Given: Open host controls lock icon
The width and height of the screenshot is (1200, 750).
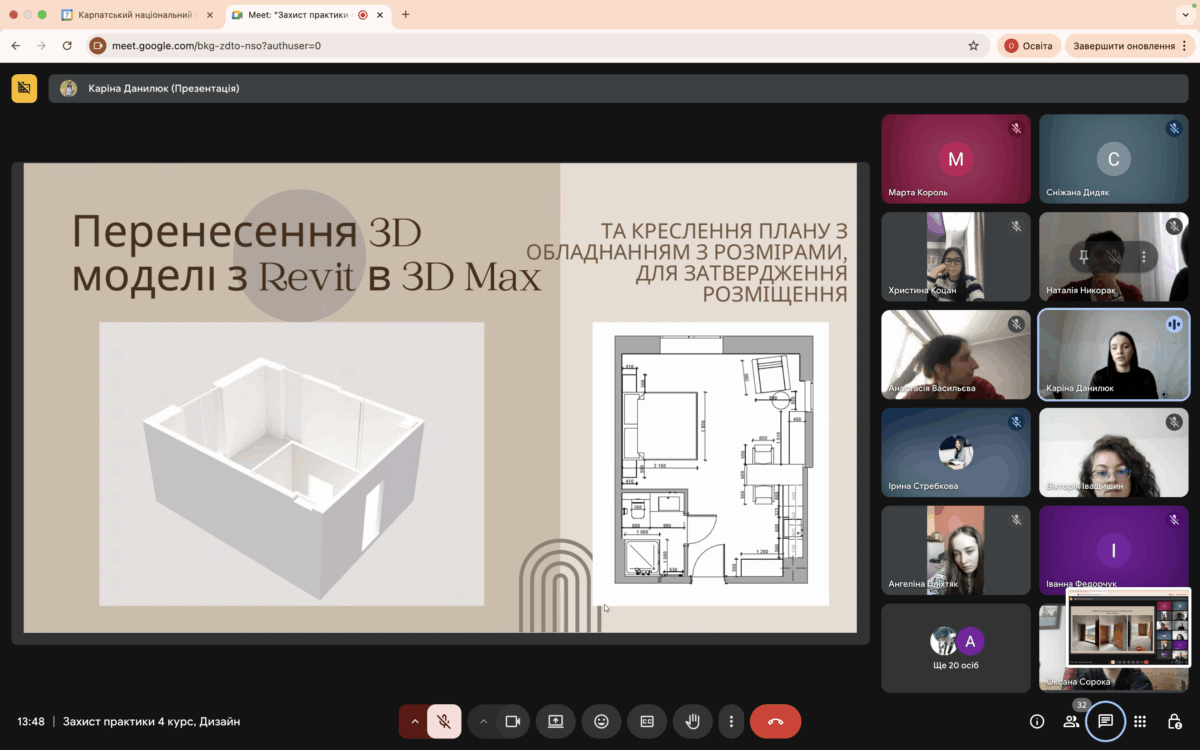Looking at the screenshot, I should click(x=1174, y=721).
